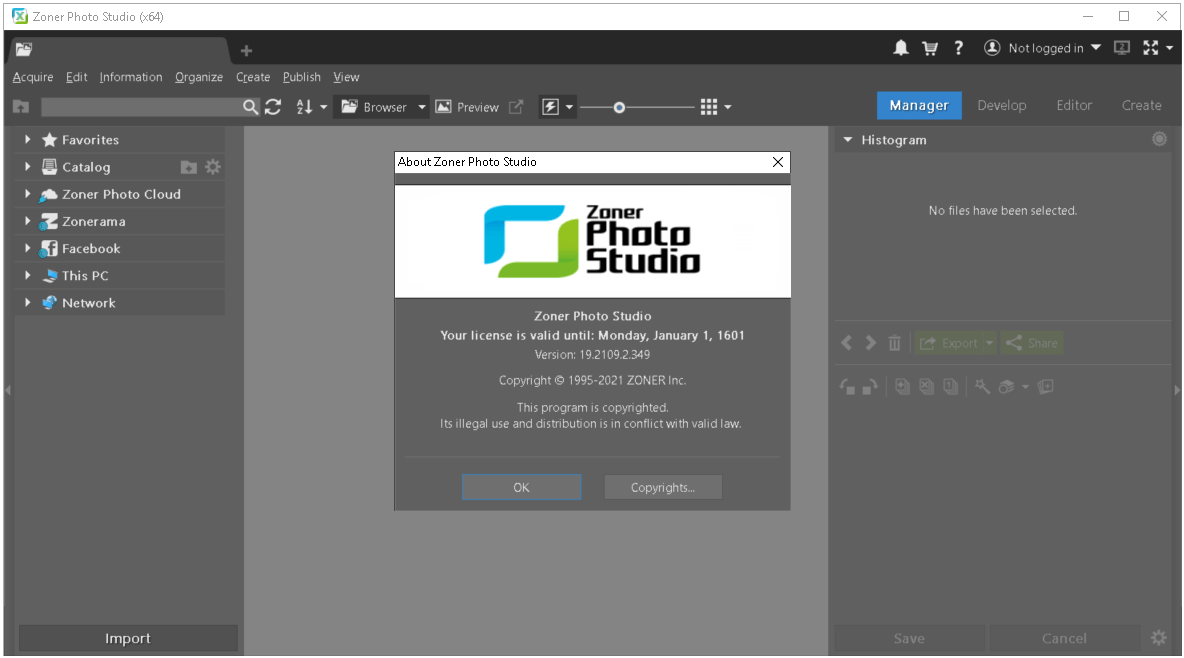Image resolution: width=1184 pixels, height=658 pixels.
Task: Expand the Favorites tree node
Action: [x=28, y=139]
